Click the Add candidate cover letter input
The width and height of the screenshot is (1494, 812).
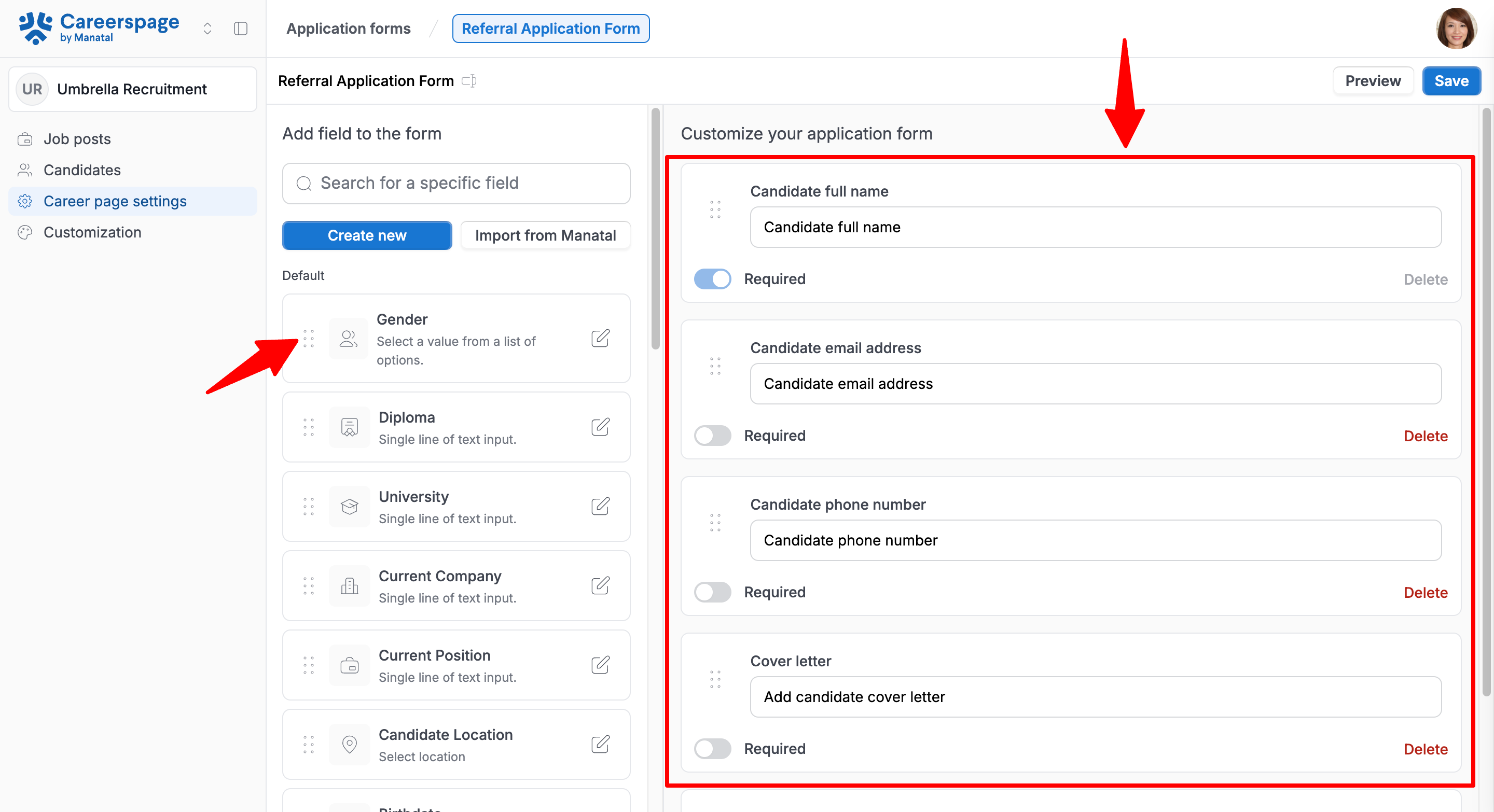click(x=1096, y=697)
